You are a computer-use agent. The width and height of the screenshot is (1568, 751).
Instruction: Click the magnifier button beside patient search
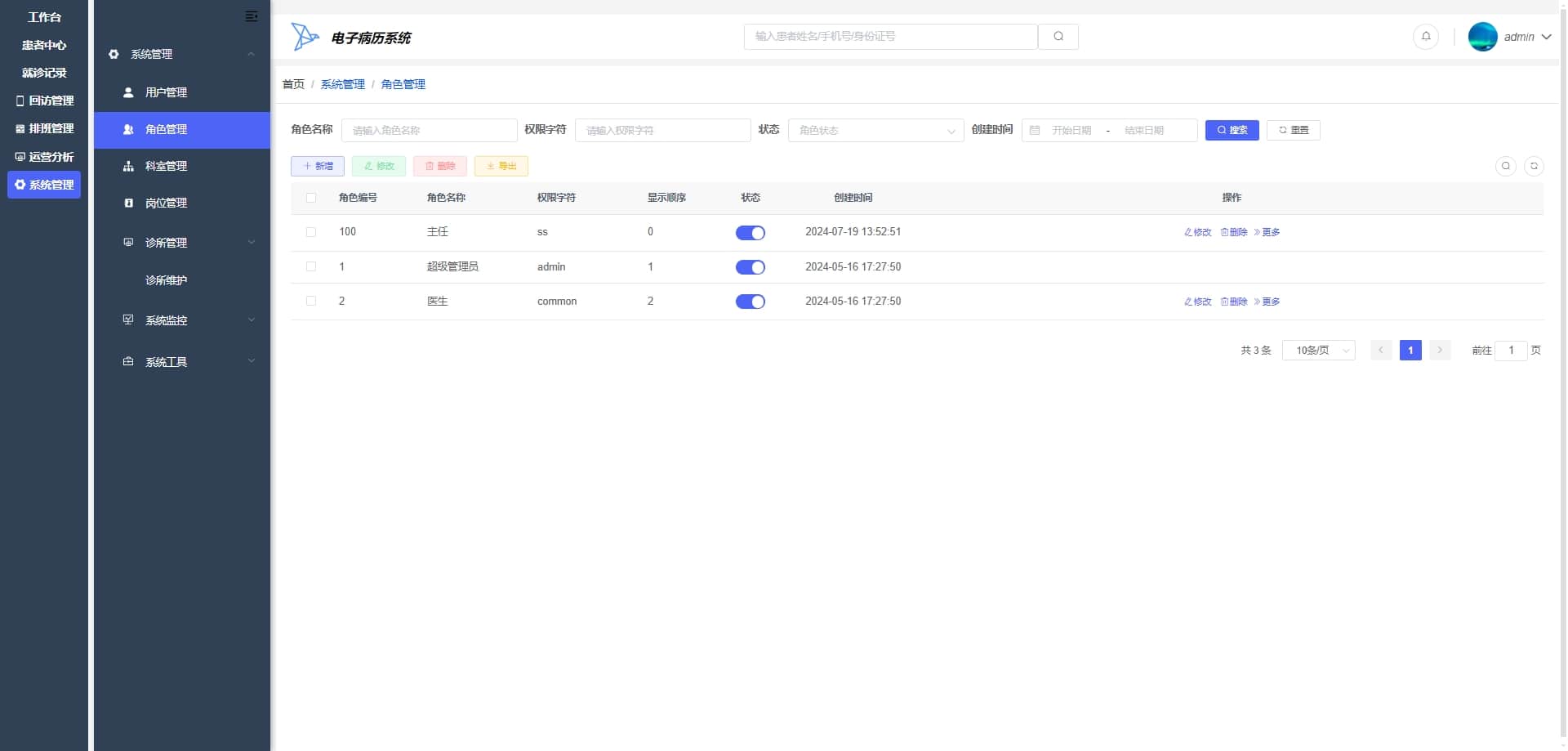pos(1058,37)
